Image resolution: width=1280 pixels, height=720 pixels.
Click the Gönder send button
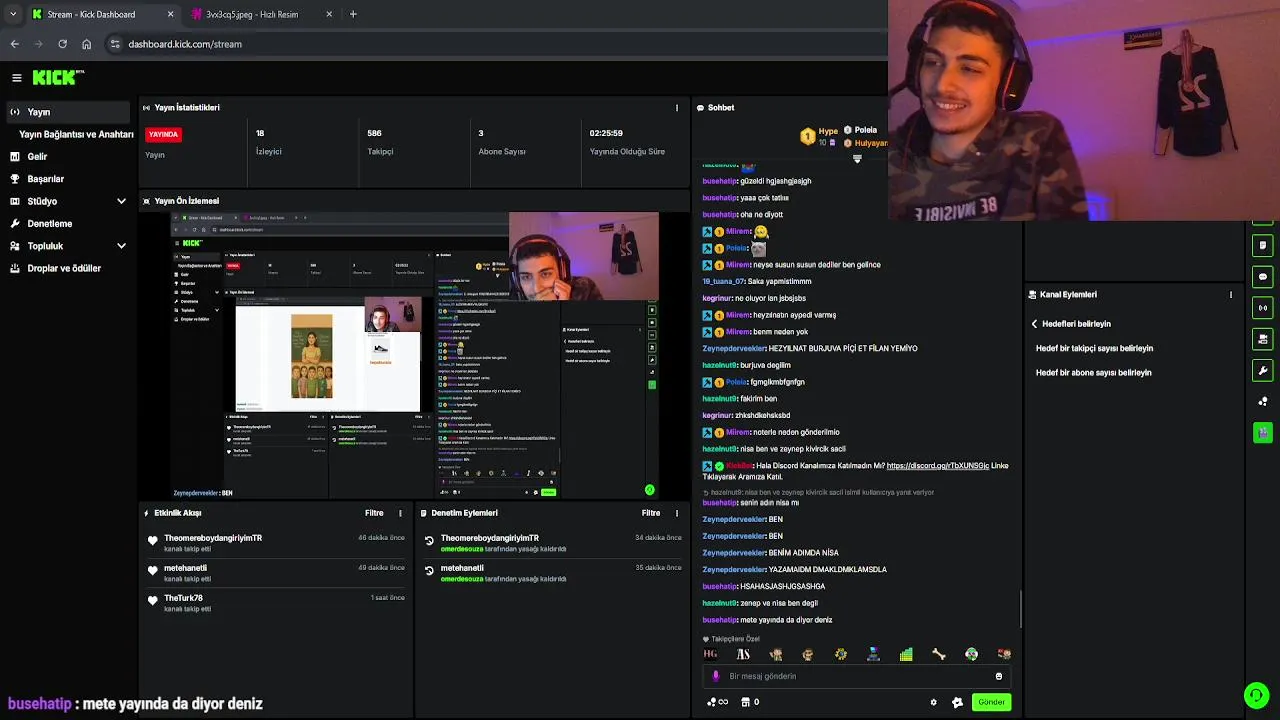(991, 702)
